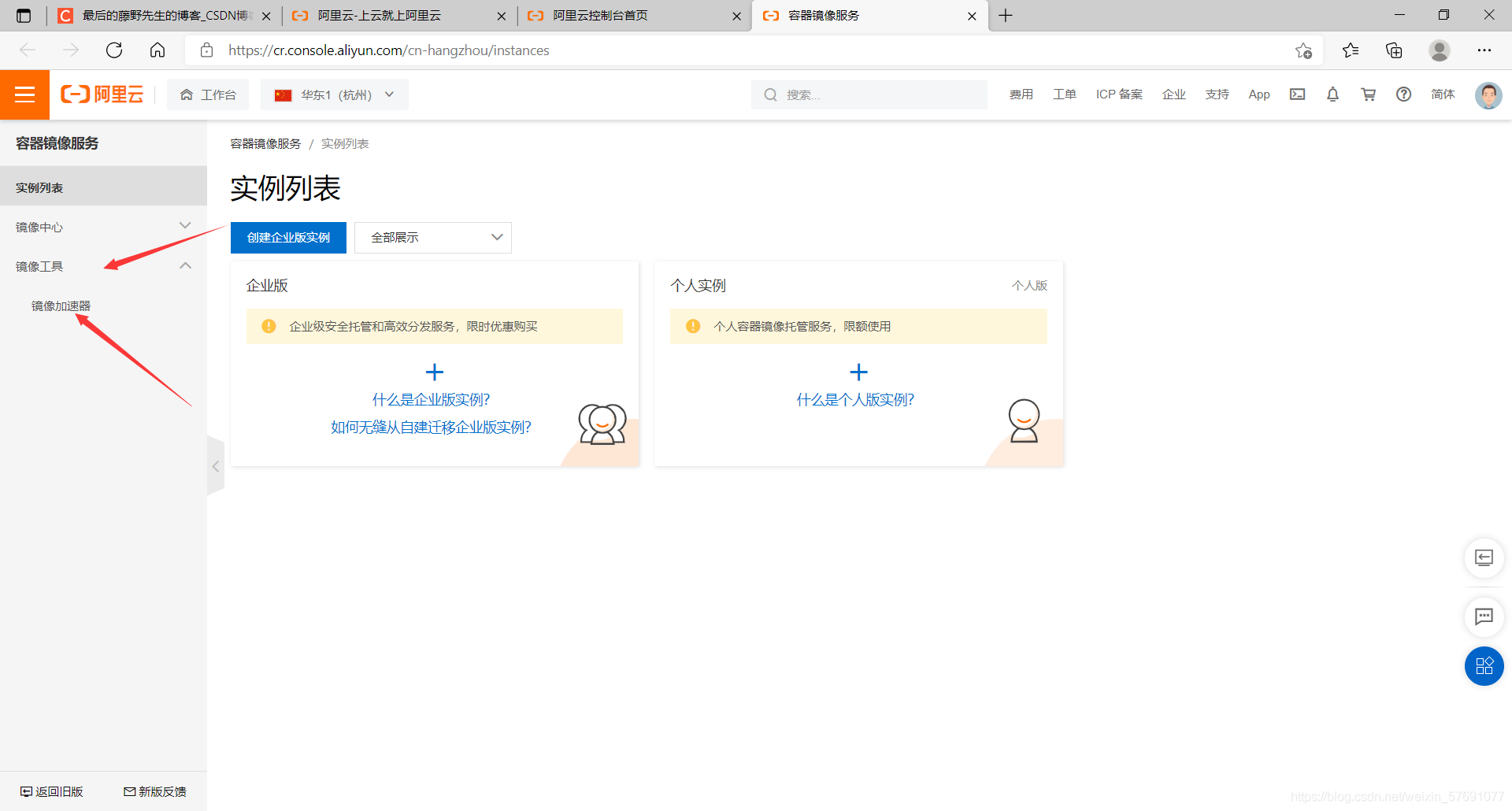The width and height of the screenshot is (1512, 811).
Task: Click 返回旧版 at the sidebar bottom
Action: (x=52, y=791)
